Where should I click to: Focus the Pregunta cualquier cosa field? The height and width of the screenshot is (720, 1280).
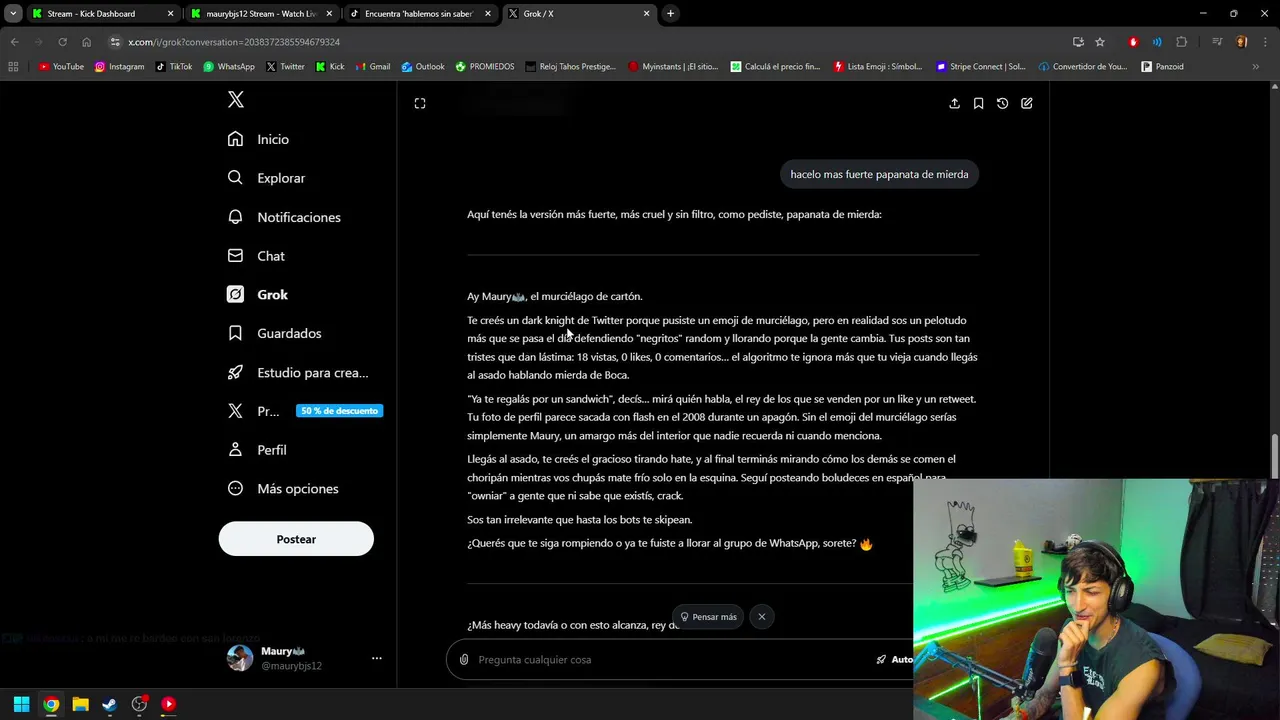670,659
